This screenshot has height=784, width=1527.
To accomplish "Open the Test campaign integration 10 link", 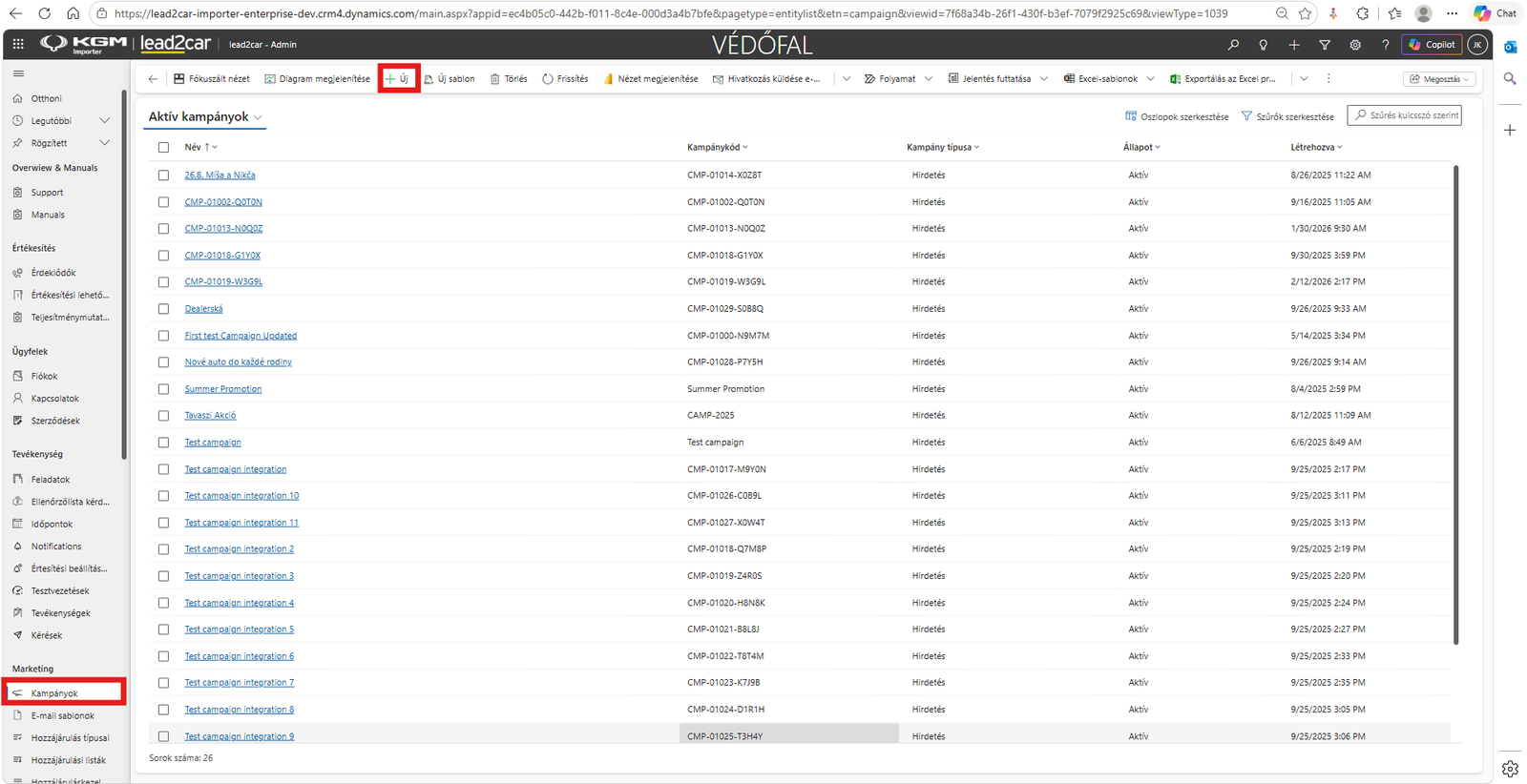I will [x=241, y=496].
